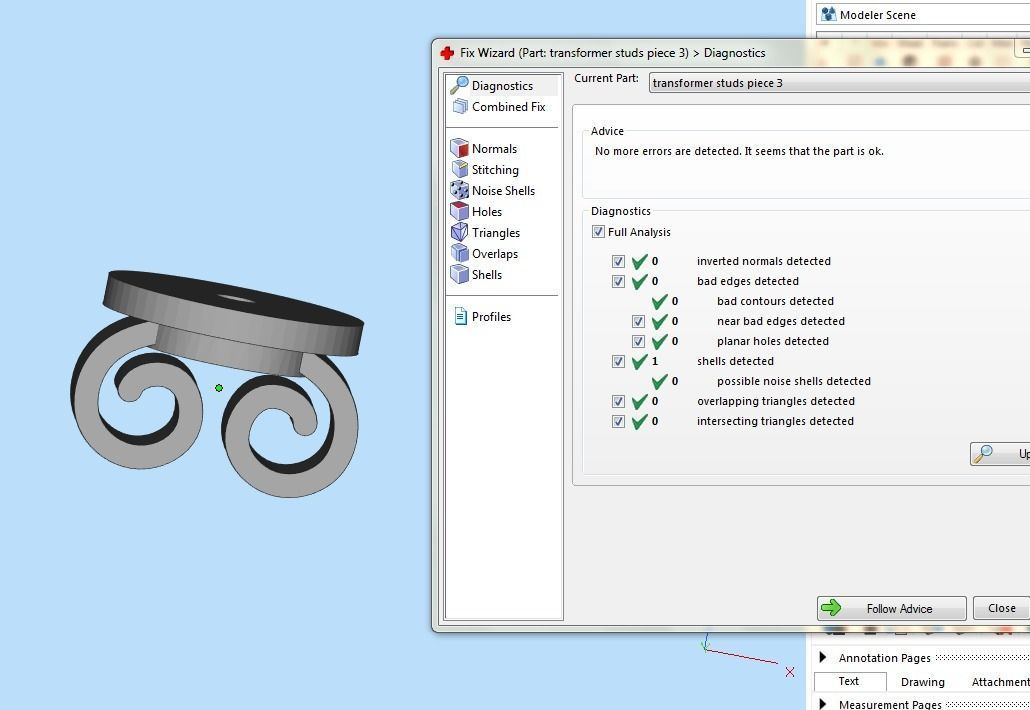1030x710 pixels.
Task: Open the Current Part dropdown
Action: [840, 83]
